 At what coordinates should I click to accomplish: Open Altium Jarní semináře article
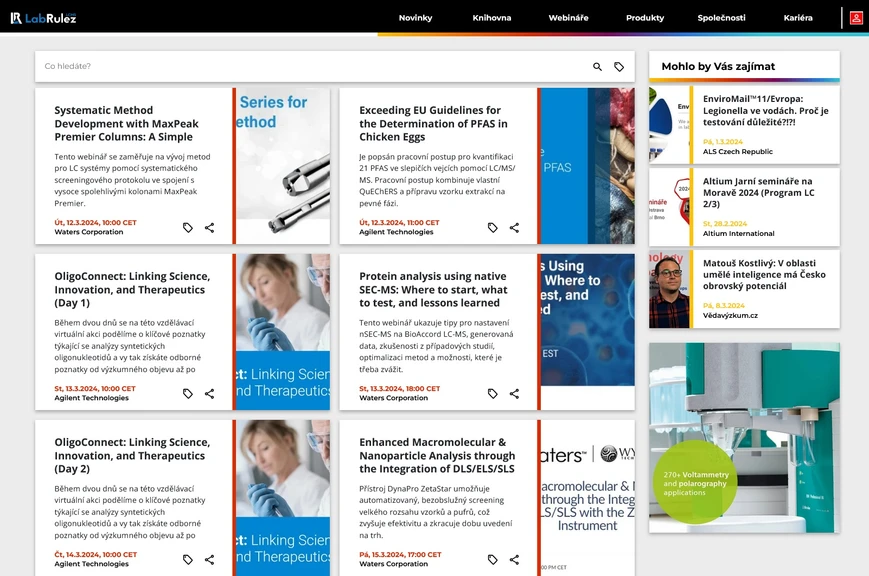pyautogui.click(x=759, y=192)
